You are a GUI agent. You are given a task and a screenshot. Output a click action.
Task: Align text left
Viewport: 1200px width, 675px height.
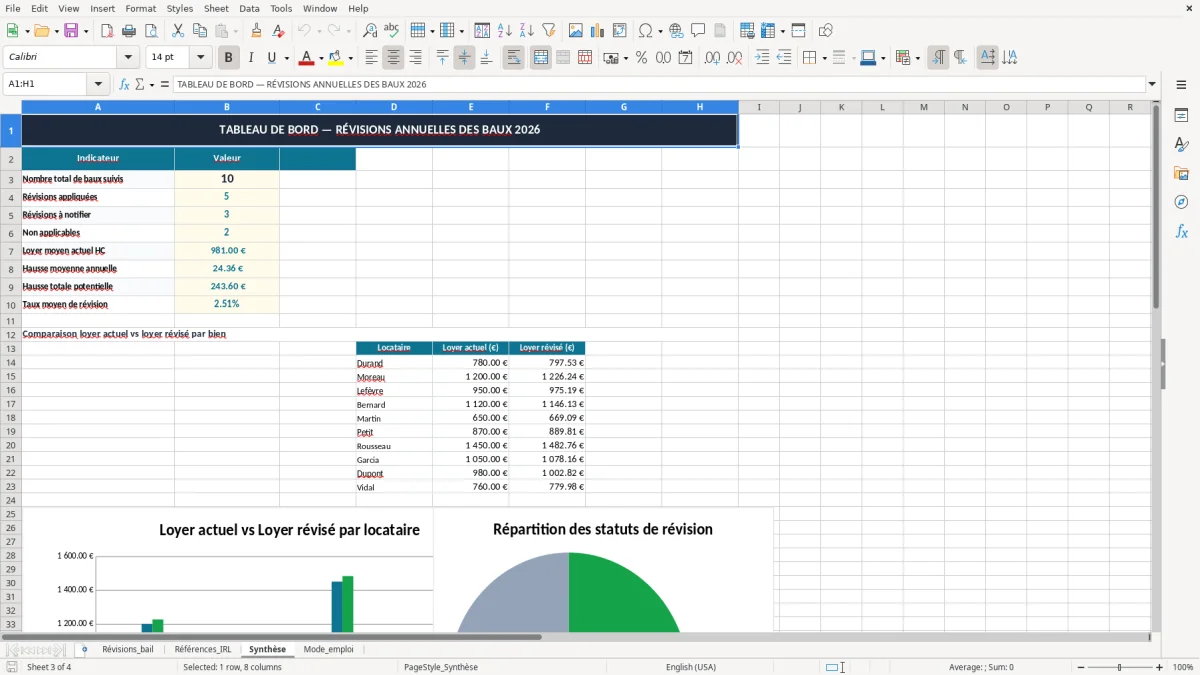point(371,58)
